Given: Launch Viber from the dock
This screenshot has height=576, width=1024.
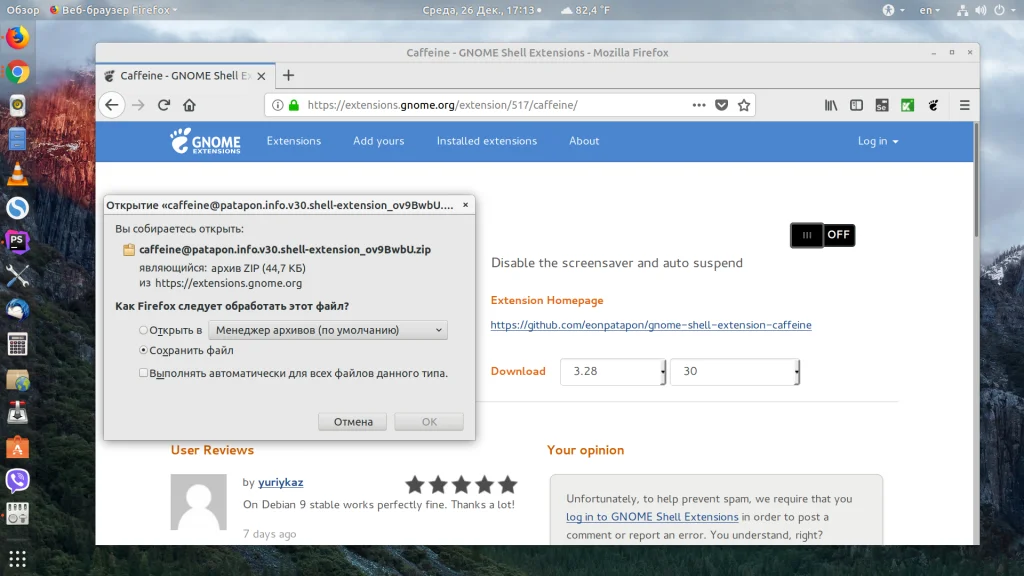Looking at the screenshot, I should [18, 481].
